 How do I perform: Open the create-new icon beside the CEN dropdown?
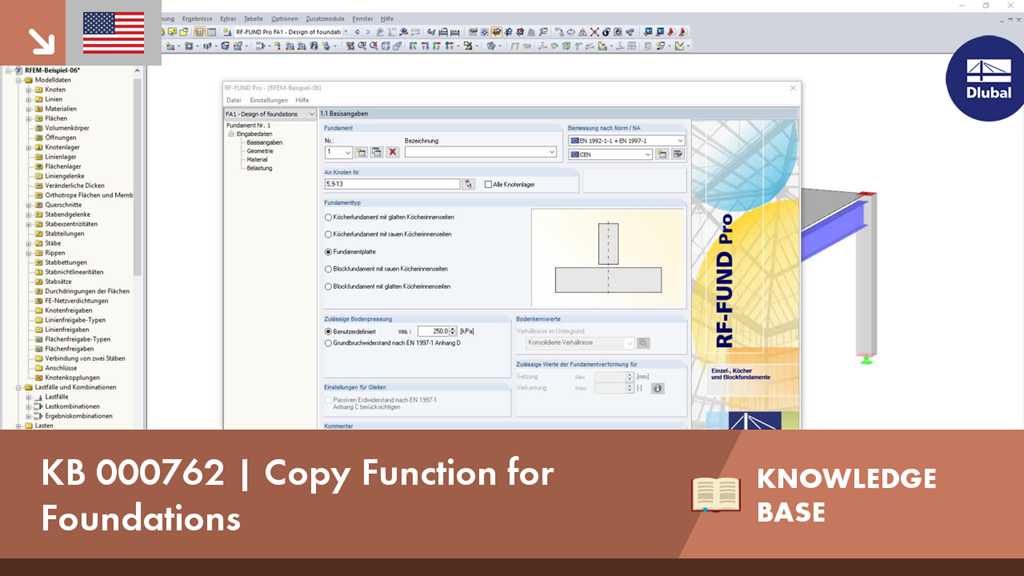(x=662, y=154)
